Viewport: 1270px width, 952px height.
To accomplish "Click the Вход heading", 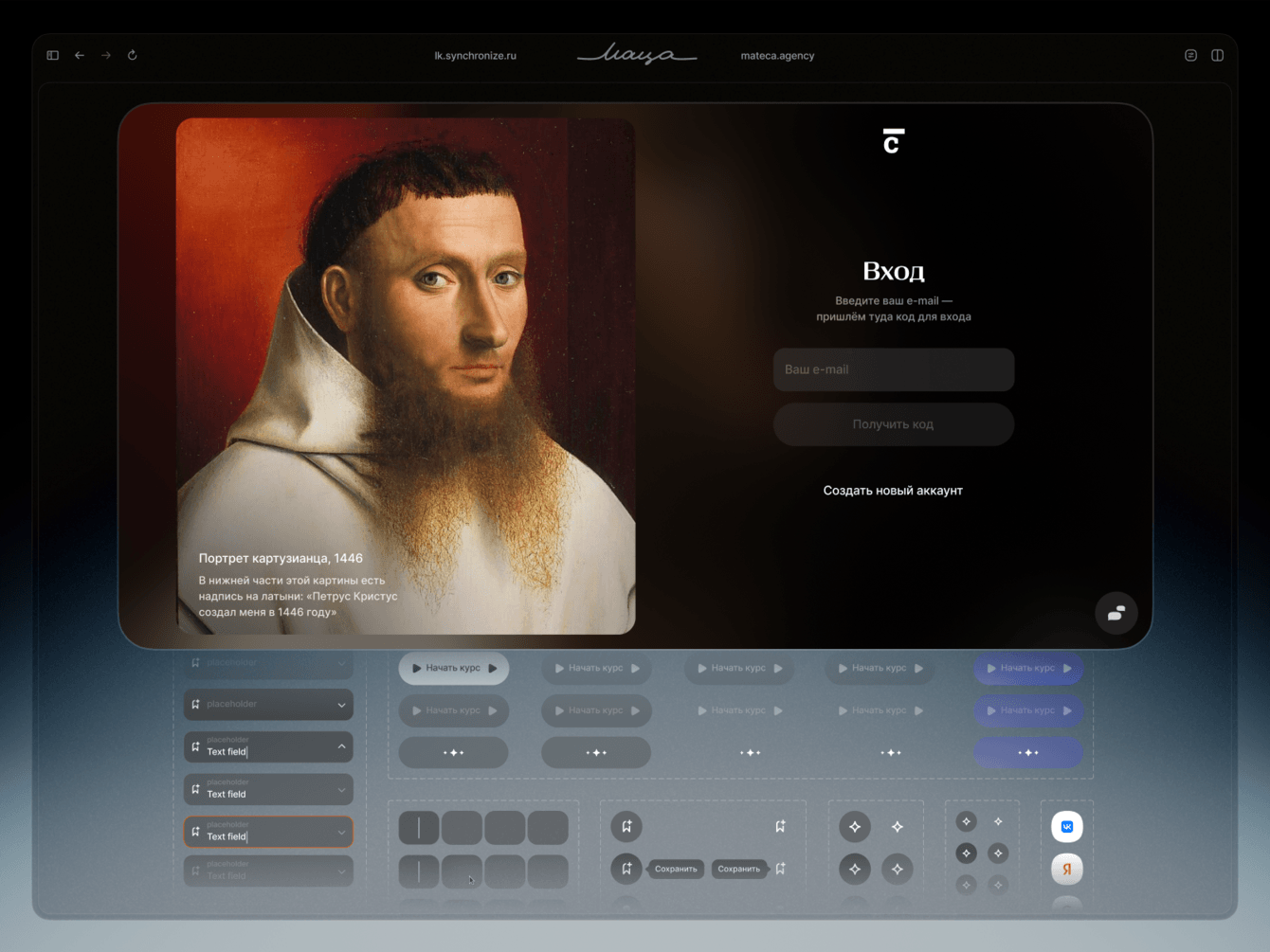I will 894,271.
